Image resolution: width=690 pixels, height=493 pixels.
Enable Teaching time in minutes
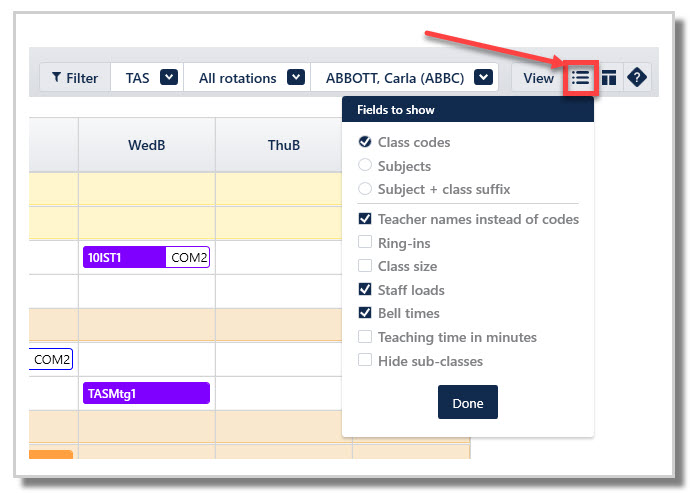point(365,336)
